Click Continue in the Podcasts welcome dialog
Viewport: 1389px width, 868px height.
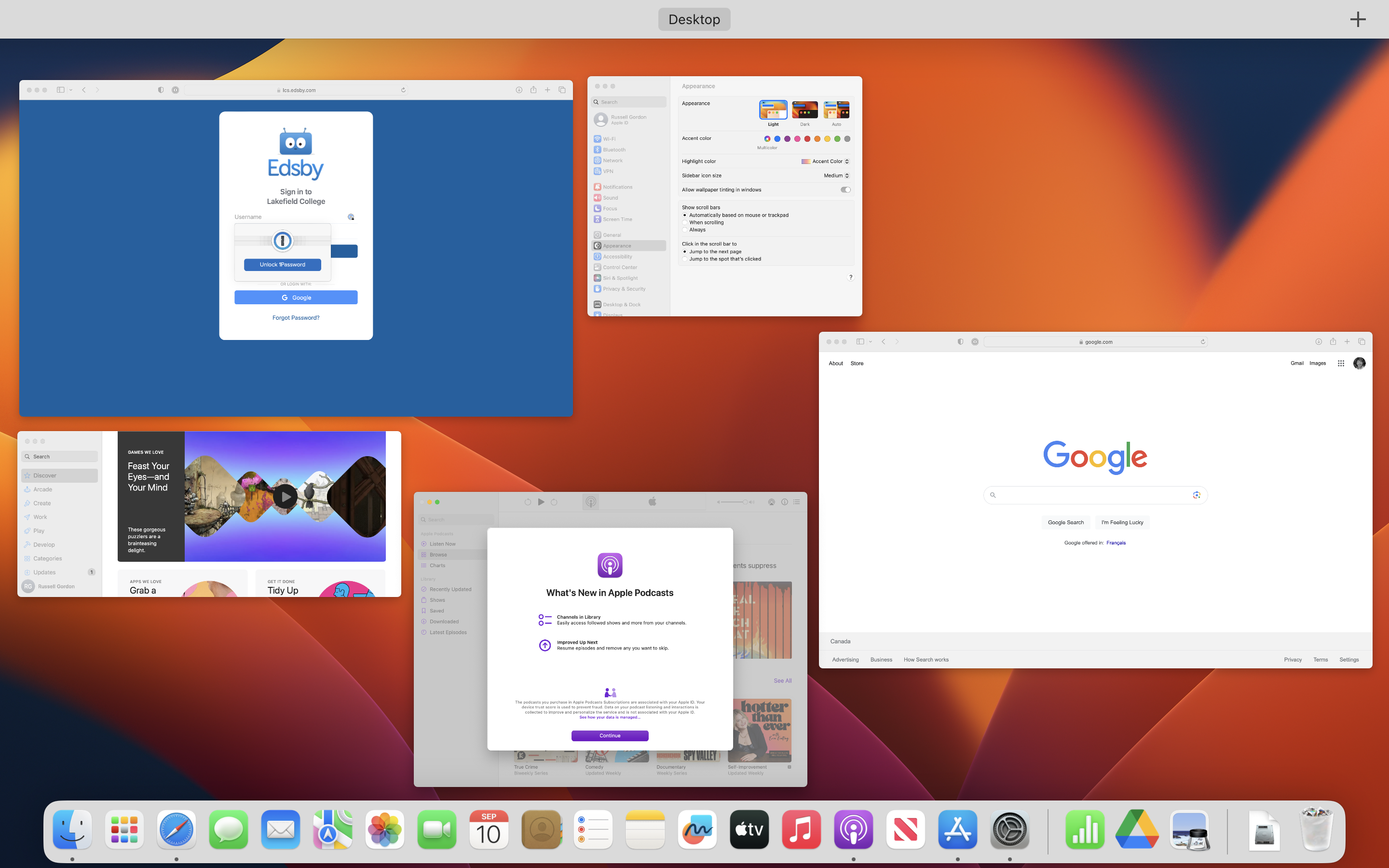(610, 735)
